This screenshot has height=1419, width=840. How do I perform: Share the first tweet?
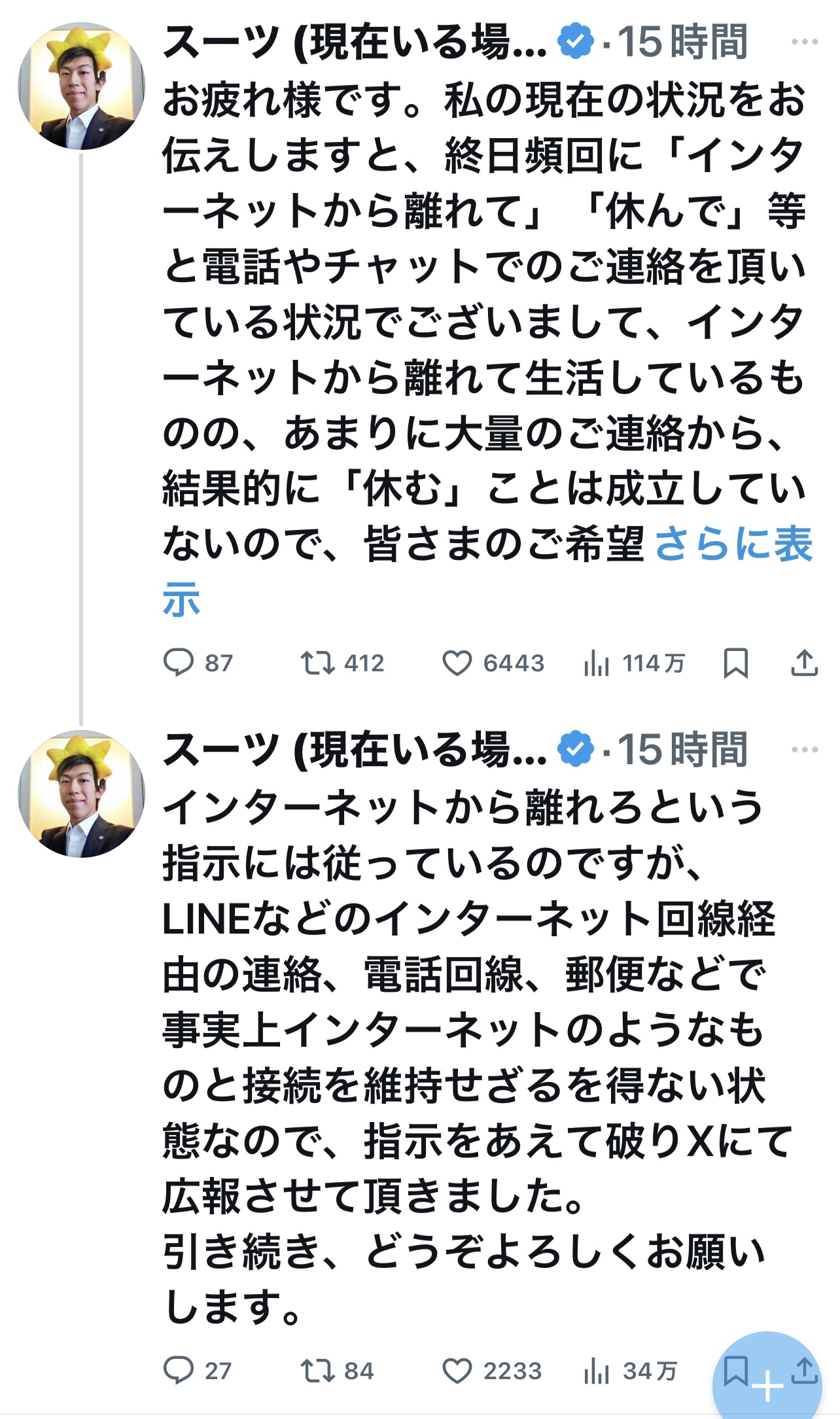[804, 663]
